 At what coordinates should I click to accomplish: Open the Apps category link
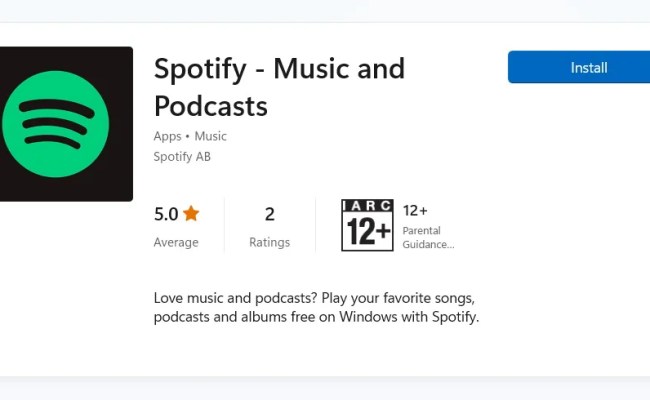(168, 136)
